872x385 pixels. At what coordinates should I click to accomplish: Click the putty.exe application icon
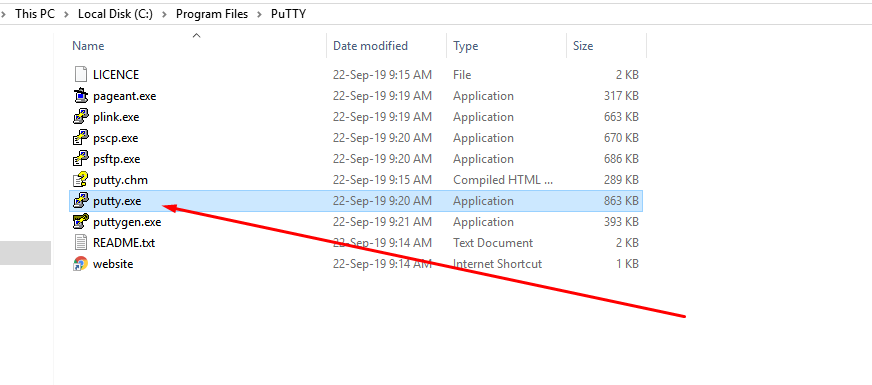81,201
